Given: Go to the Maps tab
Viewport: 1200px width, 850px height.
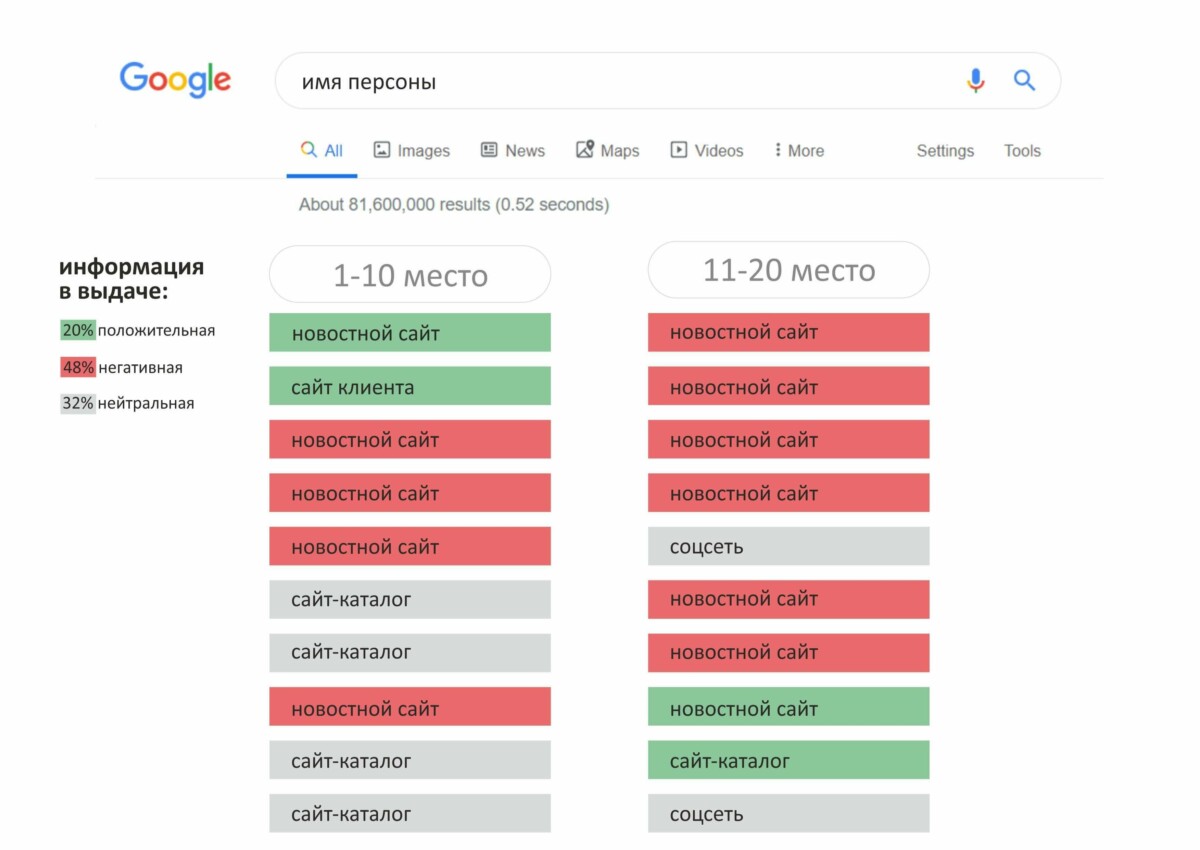Looking at the screenshot, I should (x=607, y=151).
